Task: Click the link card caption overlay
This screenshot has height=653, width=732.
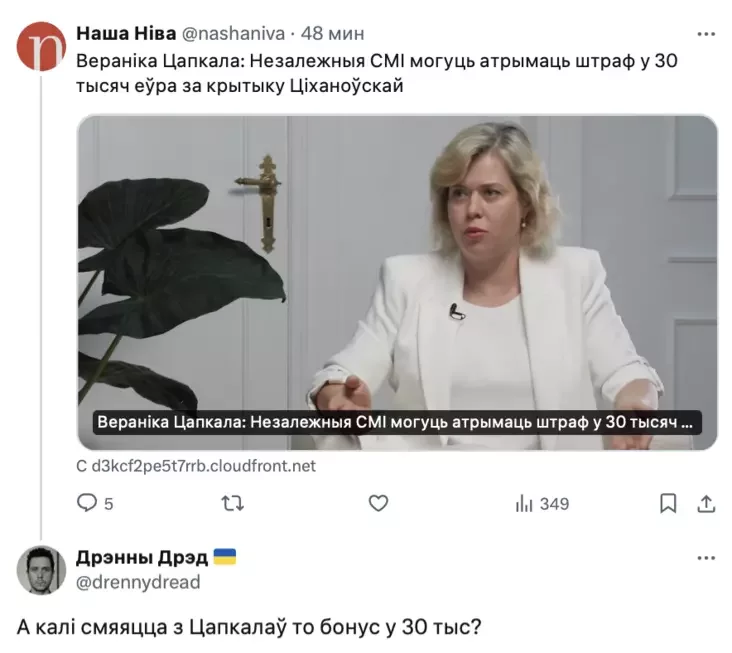Action: [x=397, y=422]
